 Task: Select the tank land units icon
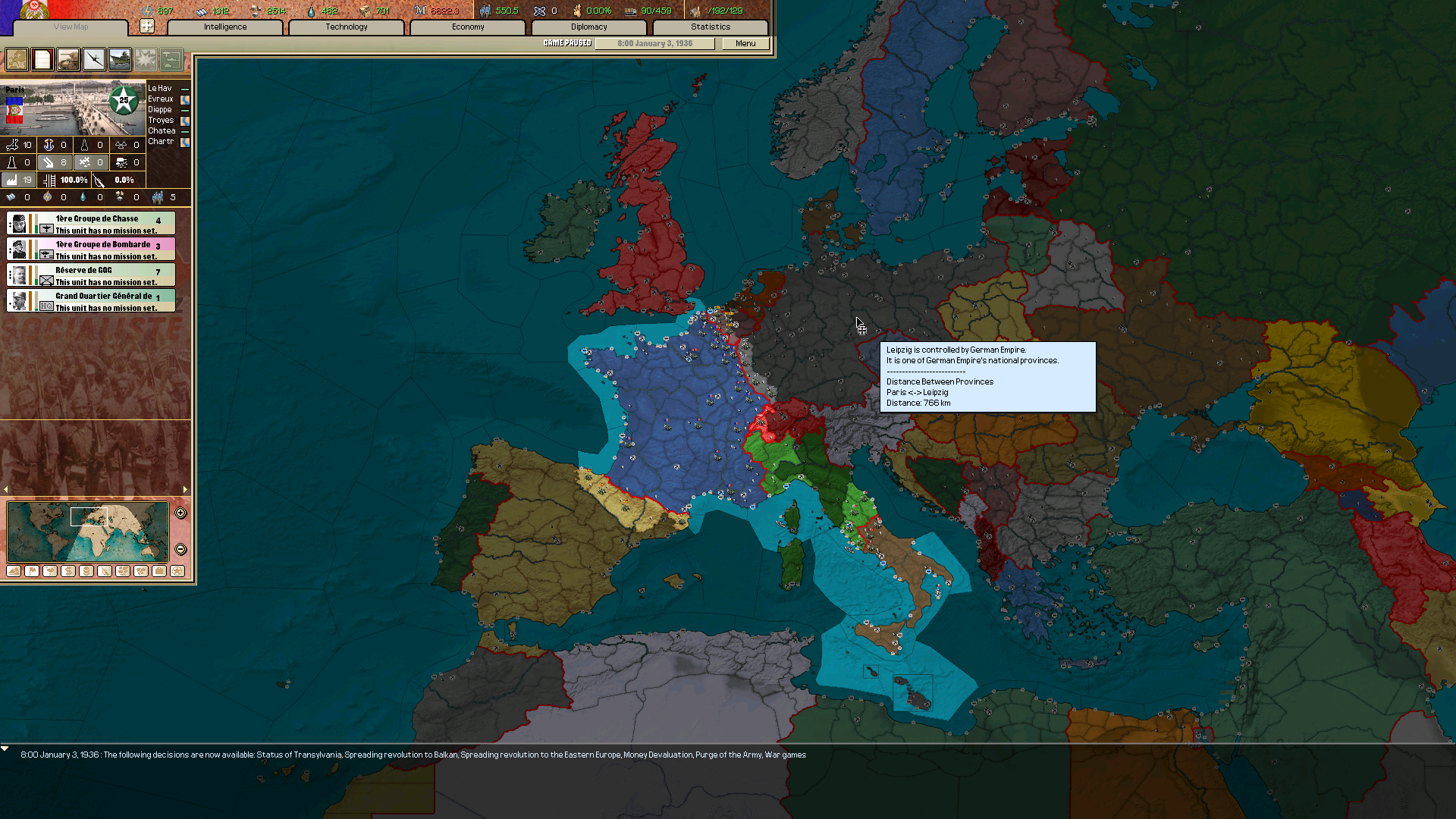pyautogui.click(x=68, y=59)
